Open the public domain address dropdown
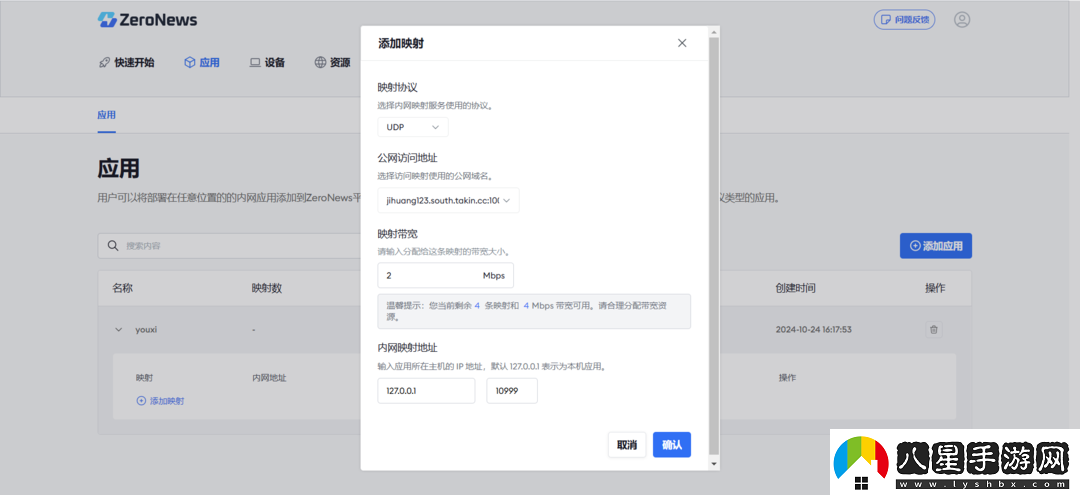Image resolution: width=1080 pixels, height=495 pixels. tap(448, 201)
